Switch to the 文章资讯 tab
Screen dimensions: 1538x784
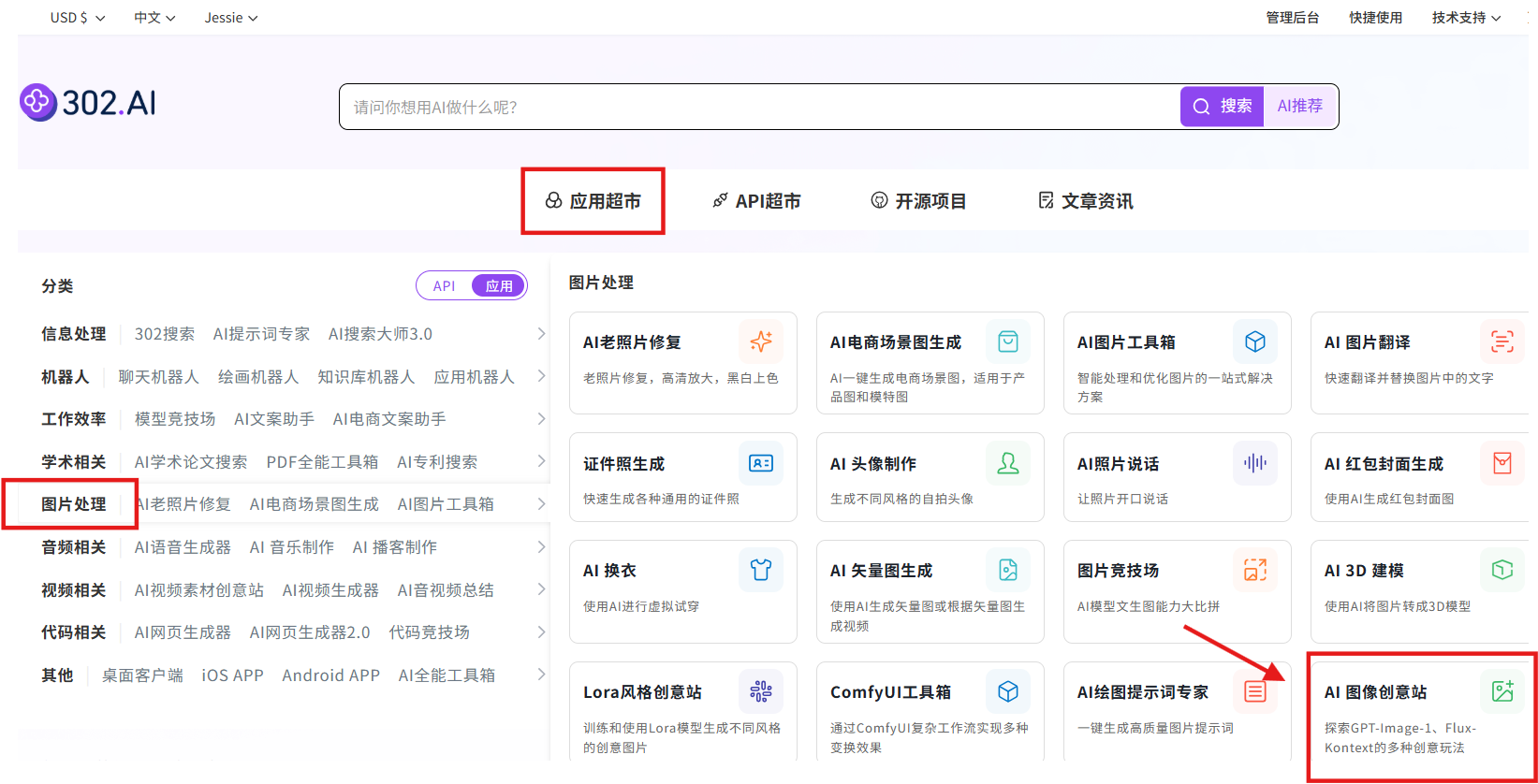[1086, 200]
